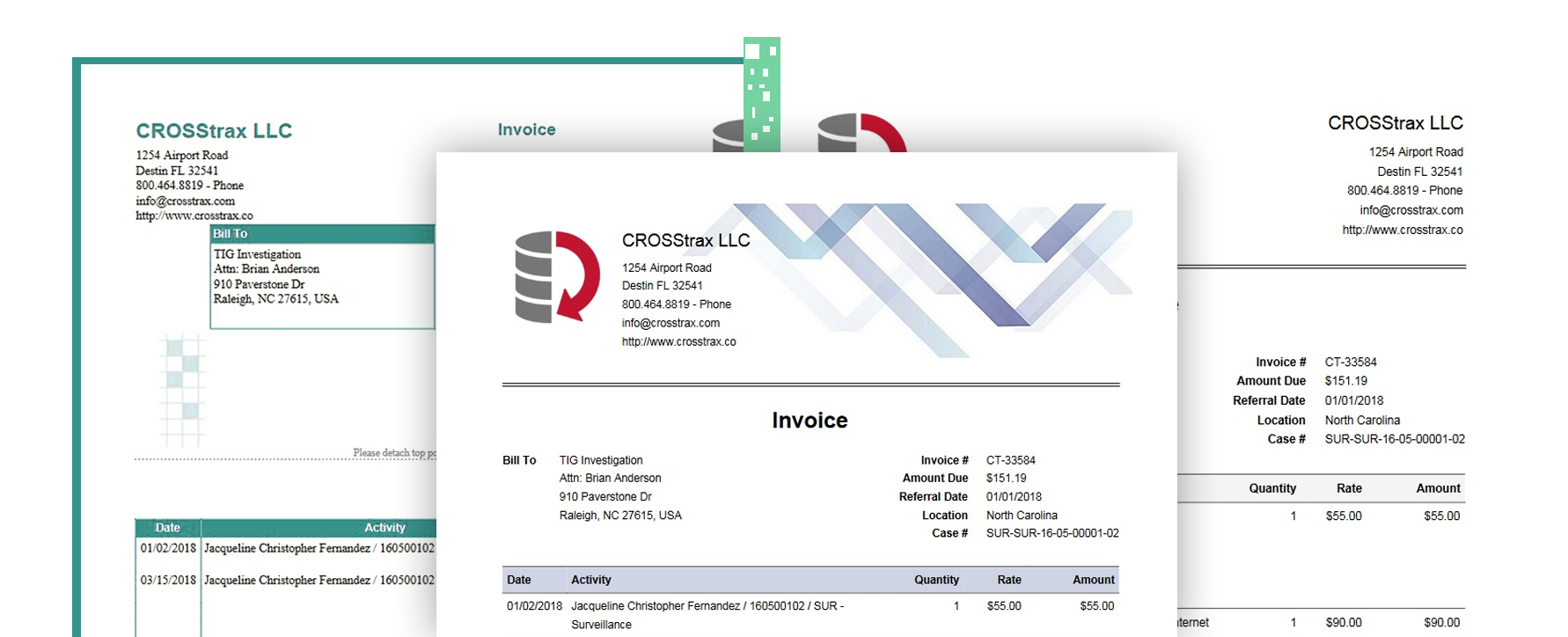Select 'CROSStrax LLC' company name on center invoice

click(x=685, y=240)
